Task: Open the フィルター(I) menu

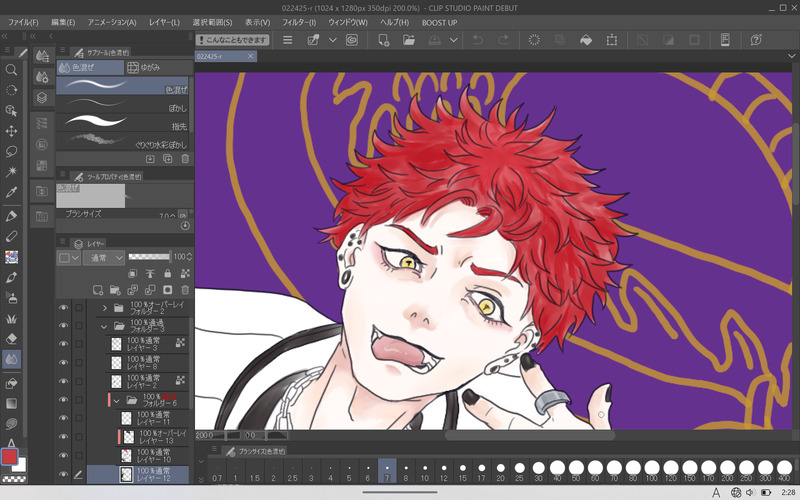Action: [x=299, y=22]
